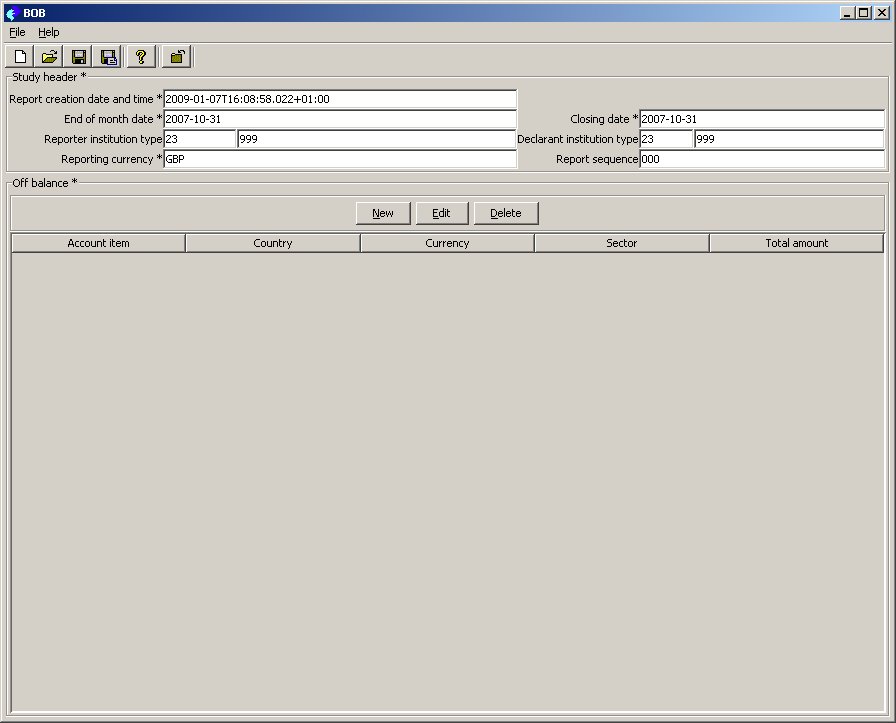Click the New document toolbar icon

pyautogui.click(x=20, y=57)
